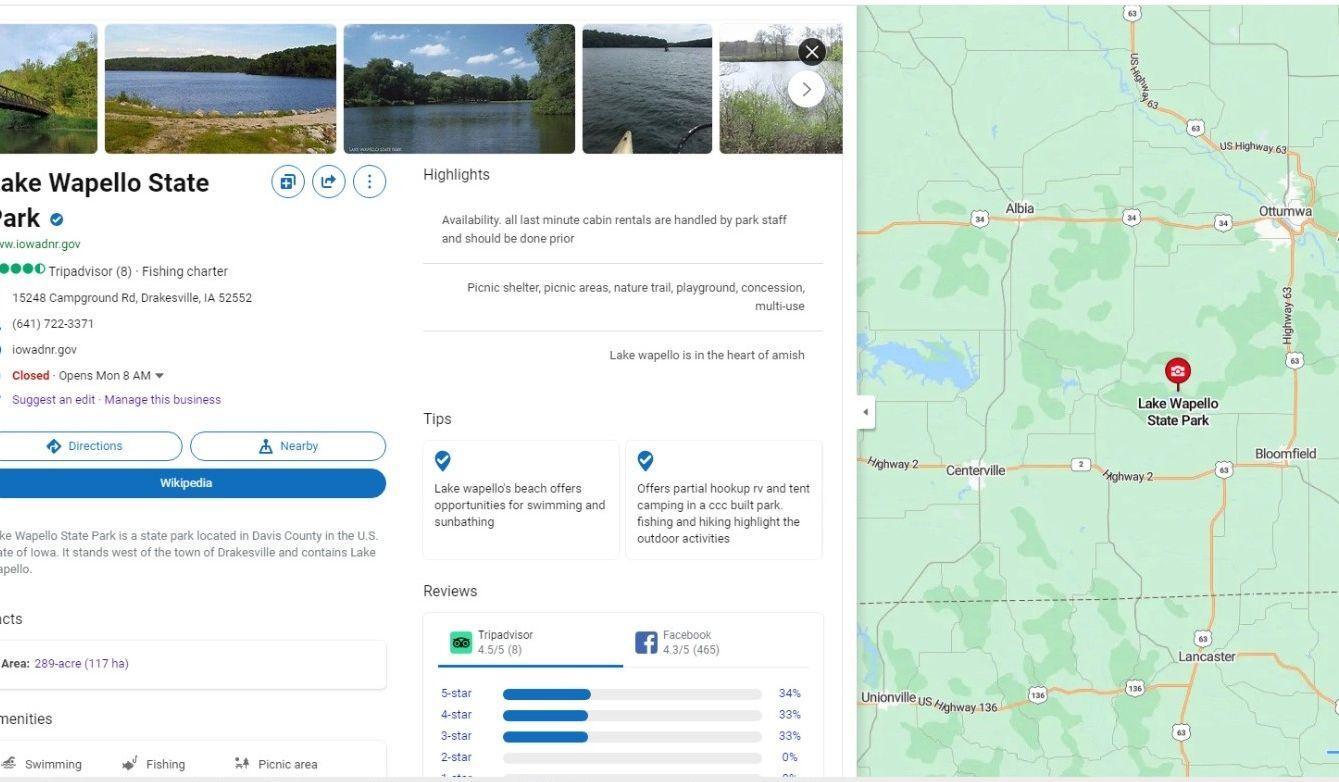Click the picnic shelter highlight text
The height and width of the screenshot is (782, 1339).
pos(636,297)
